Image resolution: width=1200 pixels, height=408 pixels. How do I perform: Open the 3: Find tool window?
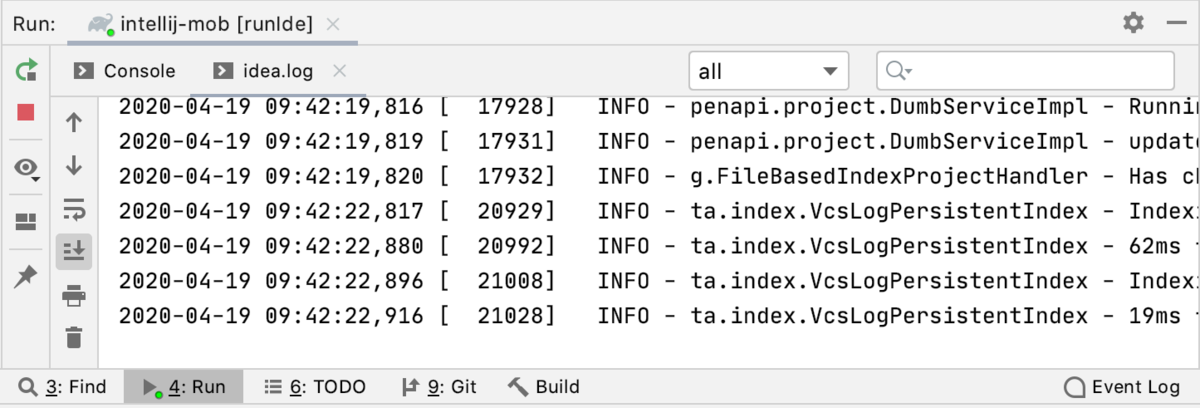click(63, 387)
